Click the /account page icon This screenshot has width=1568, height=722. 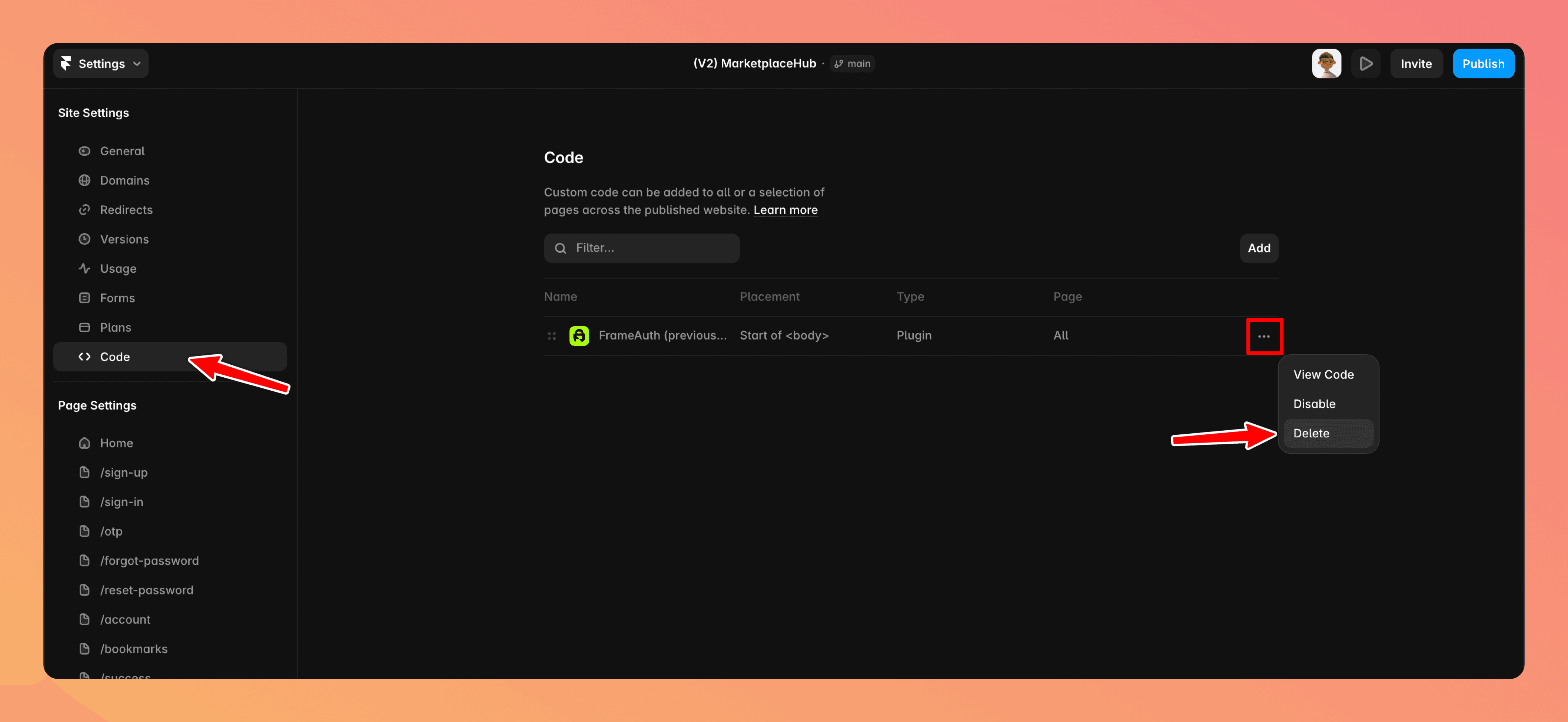[84, 620]
